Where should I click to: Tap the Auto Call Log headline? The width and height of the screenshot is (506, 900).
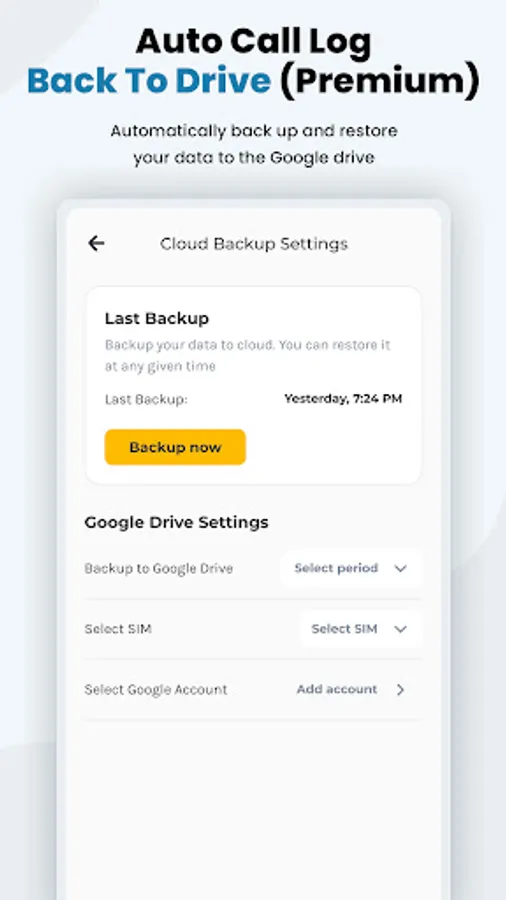coord(254,42)
